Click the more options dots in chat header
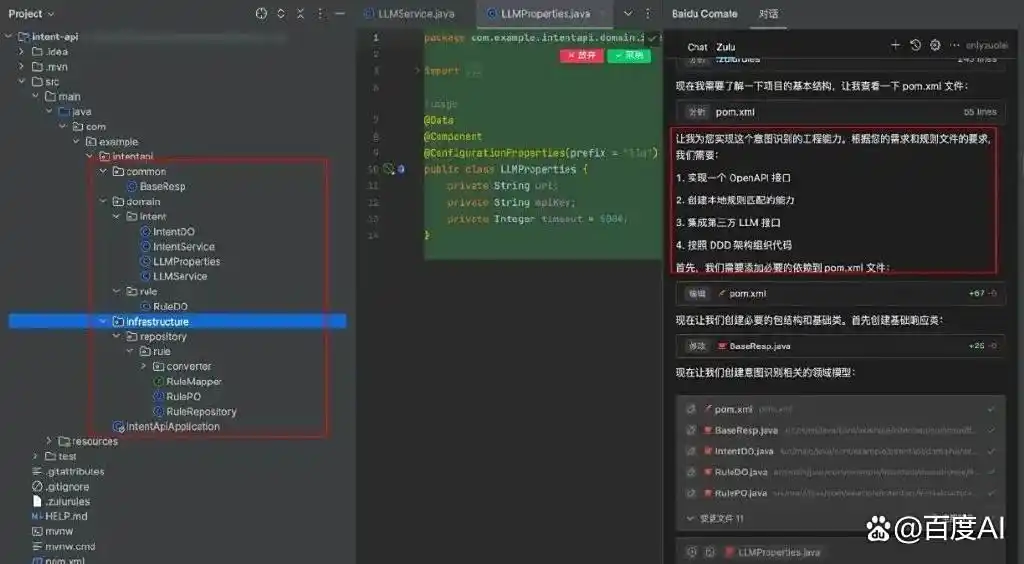The width and height of the screenshot is (1024, 564). tap(955, 46)
